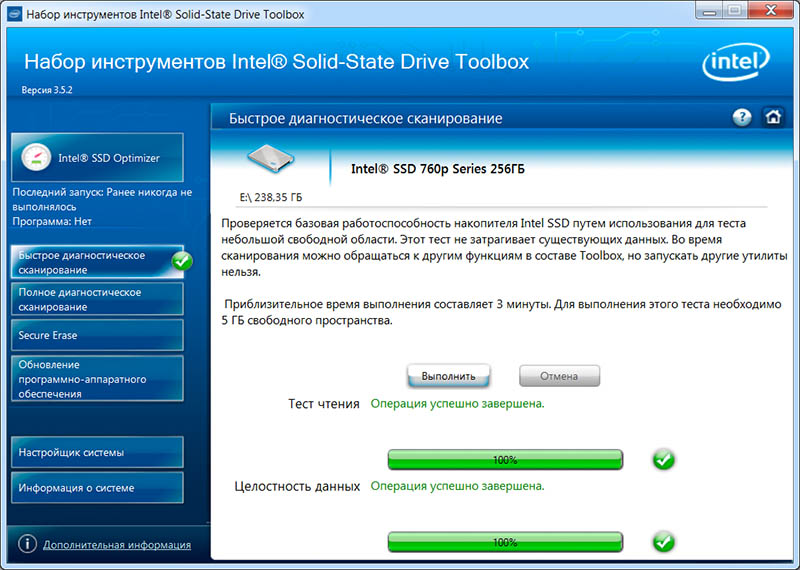Open the Дополнительная информация link
This screenshot has height=570, width=800.
117,545
